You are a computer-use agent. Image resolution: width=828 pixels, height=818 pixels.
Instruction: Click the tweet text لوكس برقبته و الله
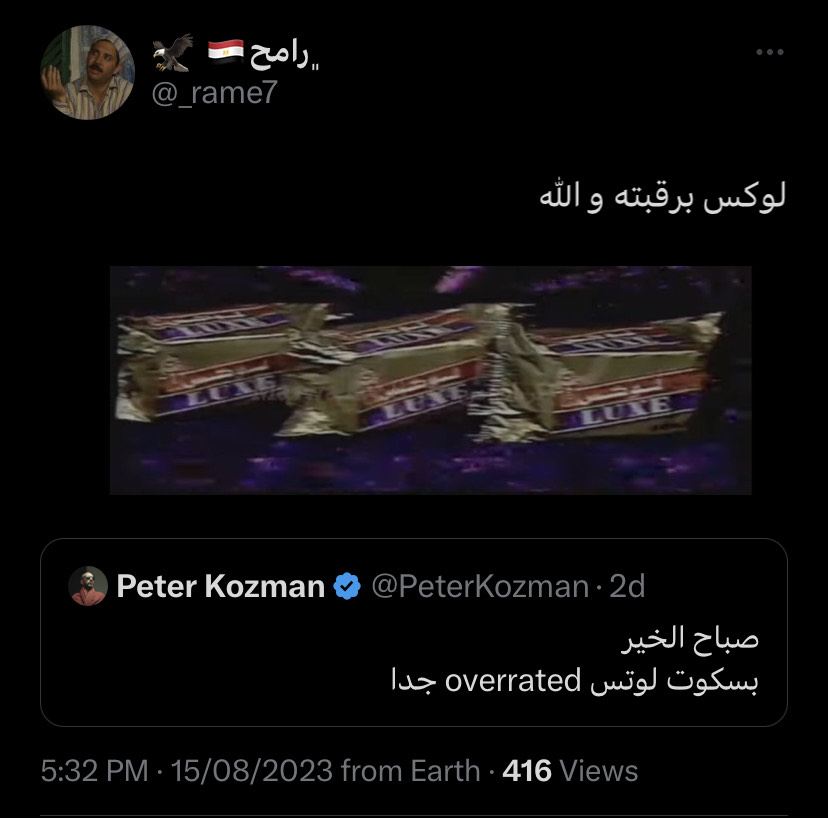pyautogui.click(x=663, y=196)
